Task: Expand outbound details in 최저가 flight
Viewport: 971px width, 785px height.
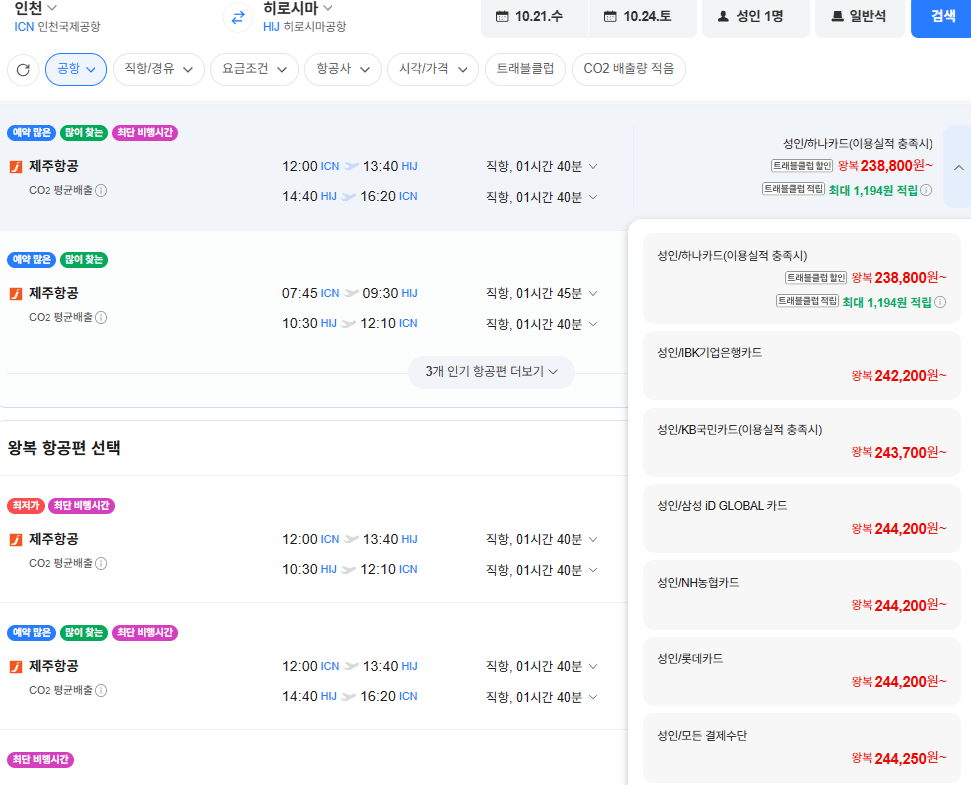Action: click(593, 539)
